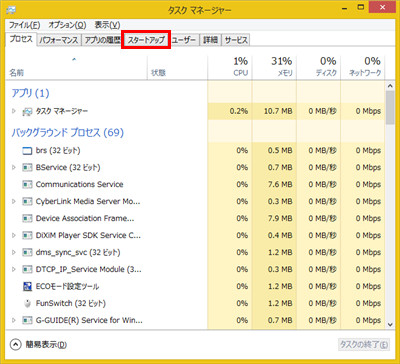
Task: Open the オプション(O) menu
Action: click(67, 25)
